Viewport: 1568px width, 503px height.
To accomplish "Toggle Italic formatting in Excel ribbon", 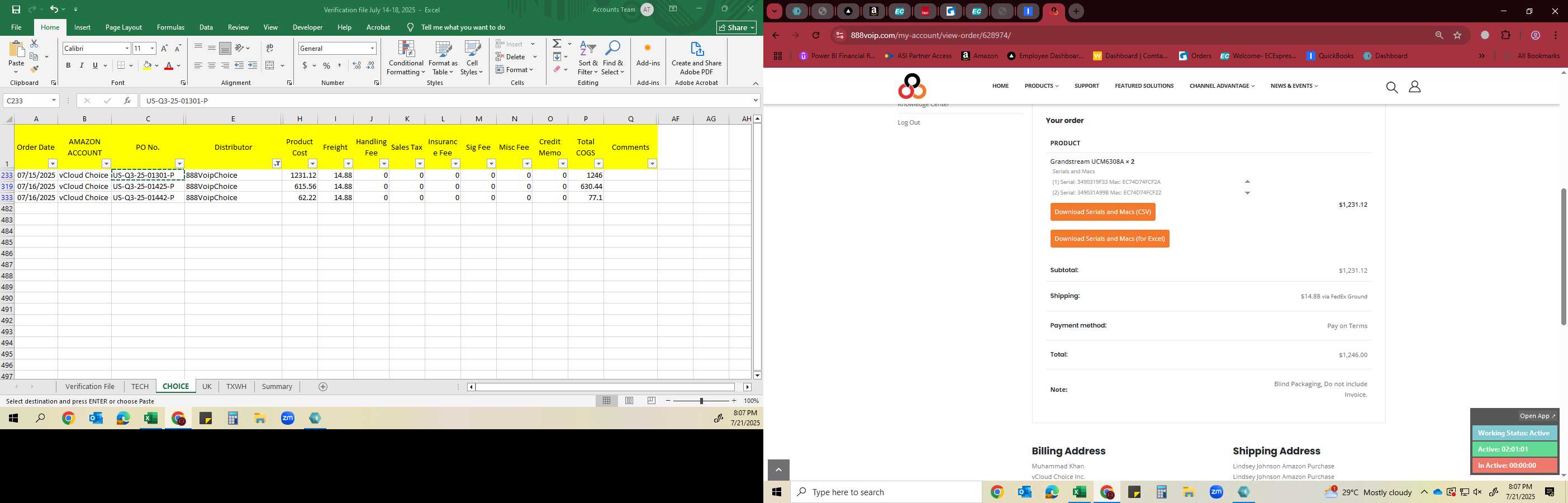I will 82,66.
